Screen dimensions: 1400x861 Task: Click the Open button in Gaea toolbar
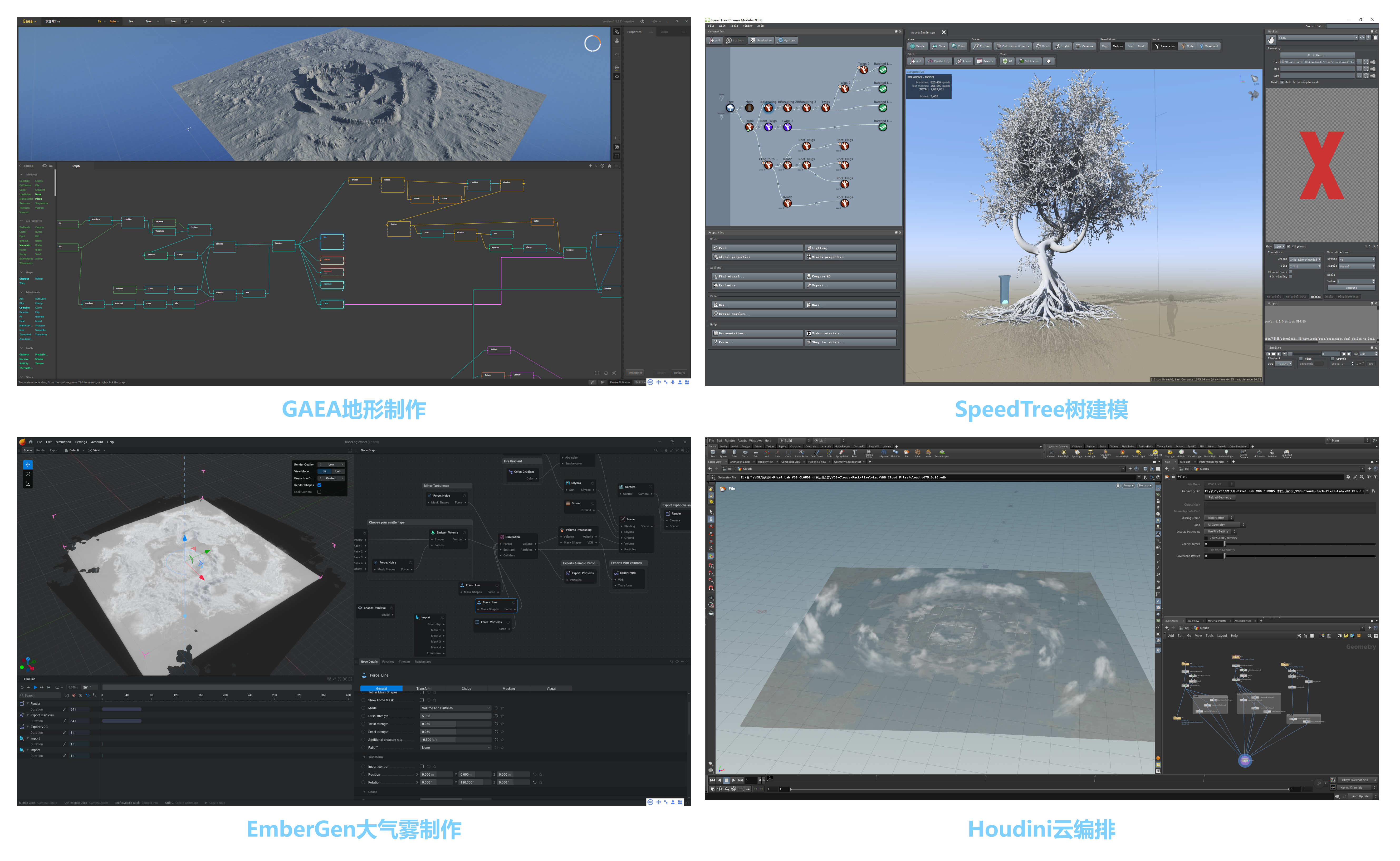(149, 22)
